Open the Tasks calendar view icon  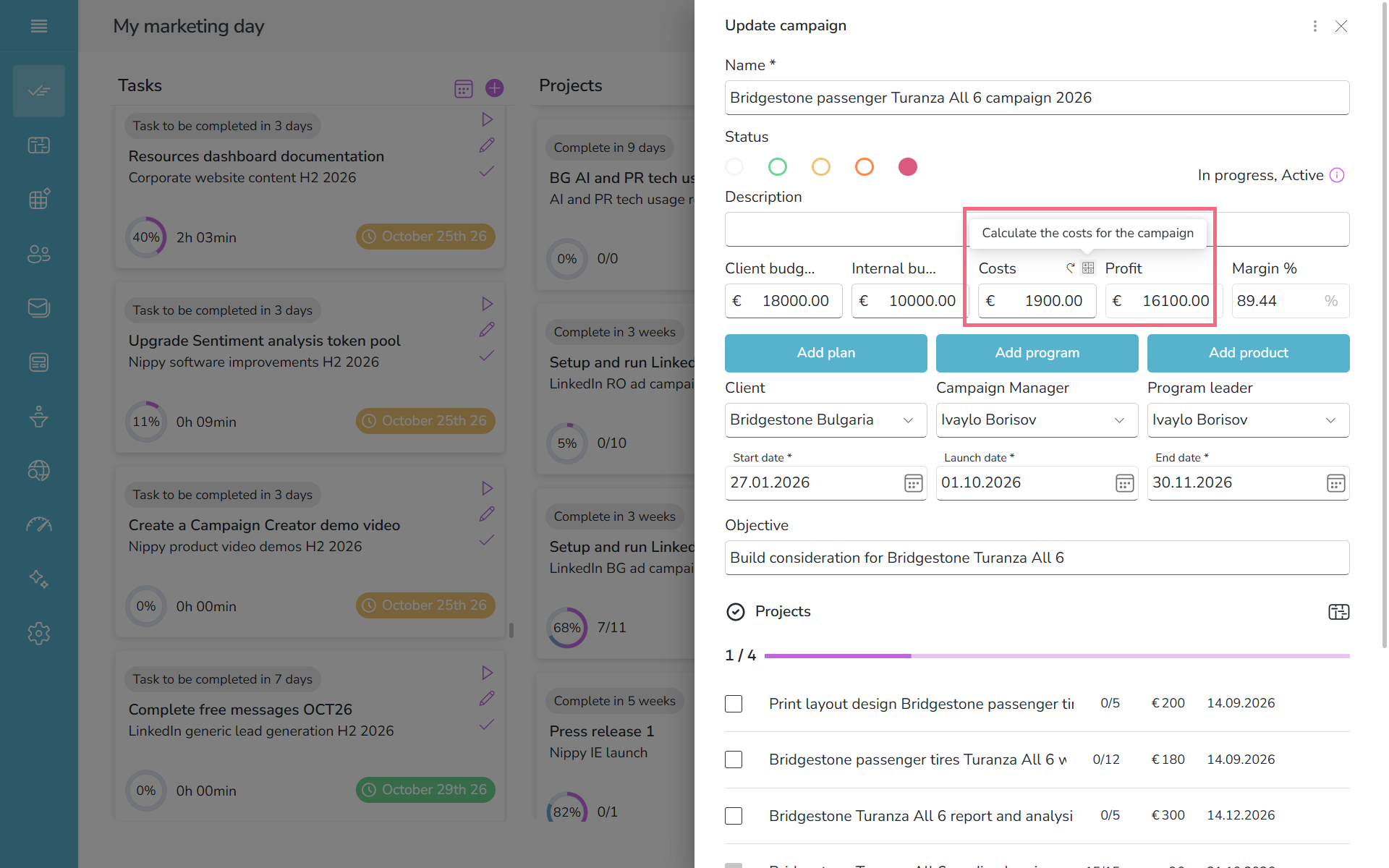tap(464, 88)
